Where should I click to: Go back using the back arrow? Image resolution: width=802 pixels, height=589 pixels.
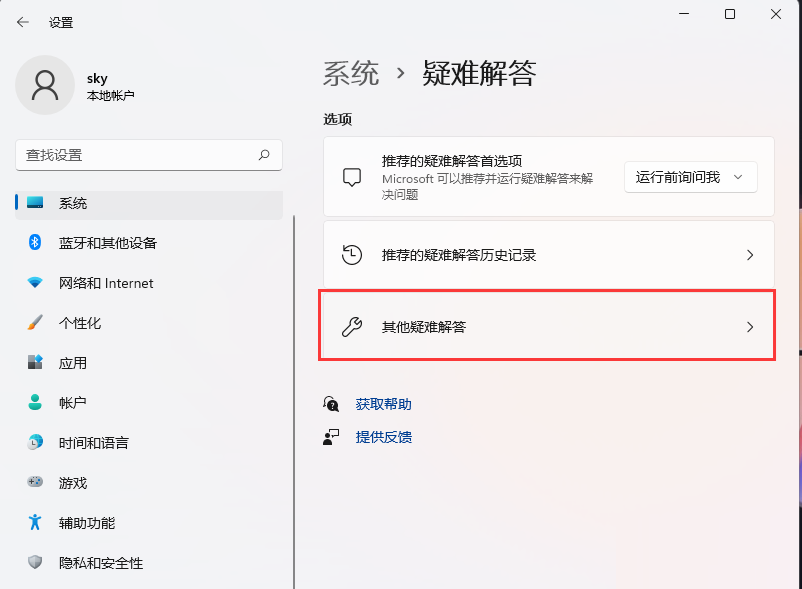coord(23,22)
